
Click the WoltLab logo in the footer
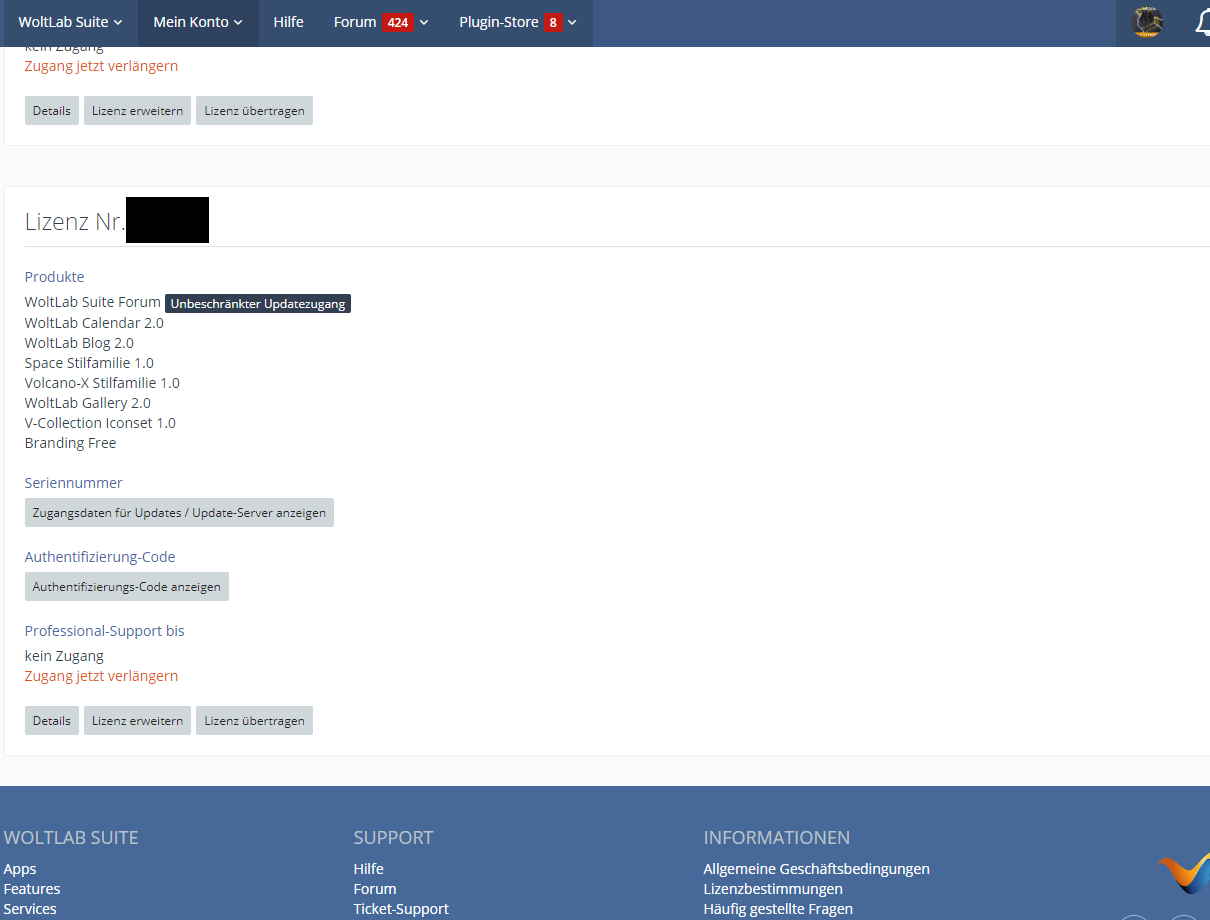[1185, 873]
